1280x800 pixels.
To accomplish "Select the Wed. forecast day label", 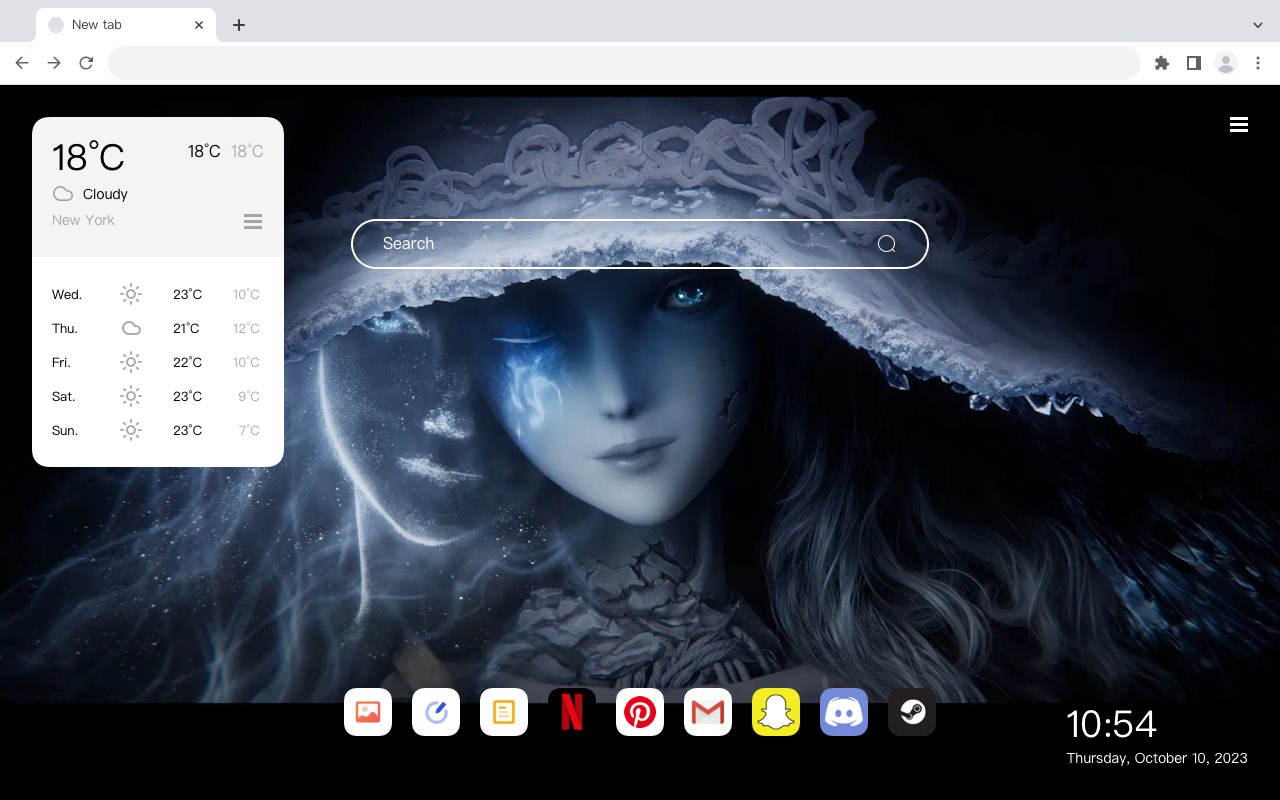I will click(67, 295).
